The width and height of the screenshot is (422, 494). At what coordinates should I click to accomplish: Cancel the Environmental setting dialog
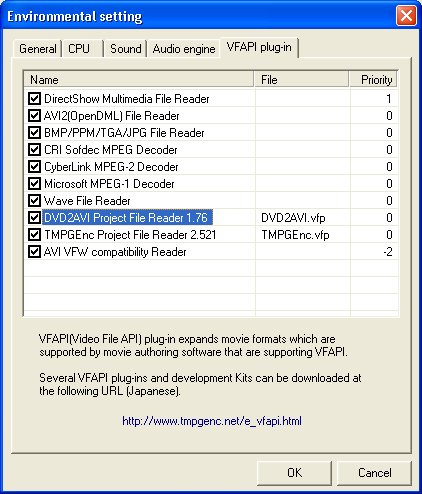pos(375,473)
